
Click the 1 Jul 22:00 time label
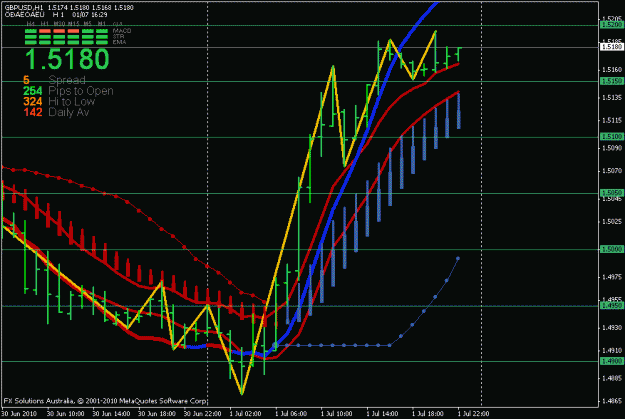473,414
